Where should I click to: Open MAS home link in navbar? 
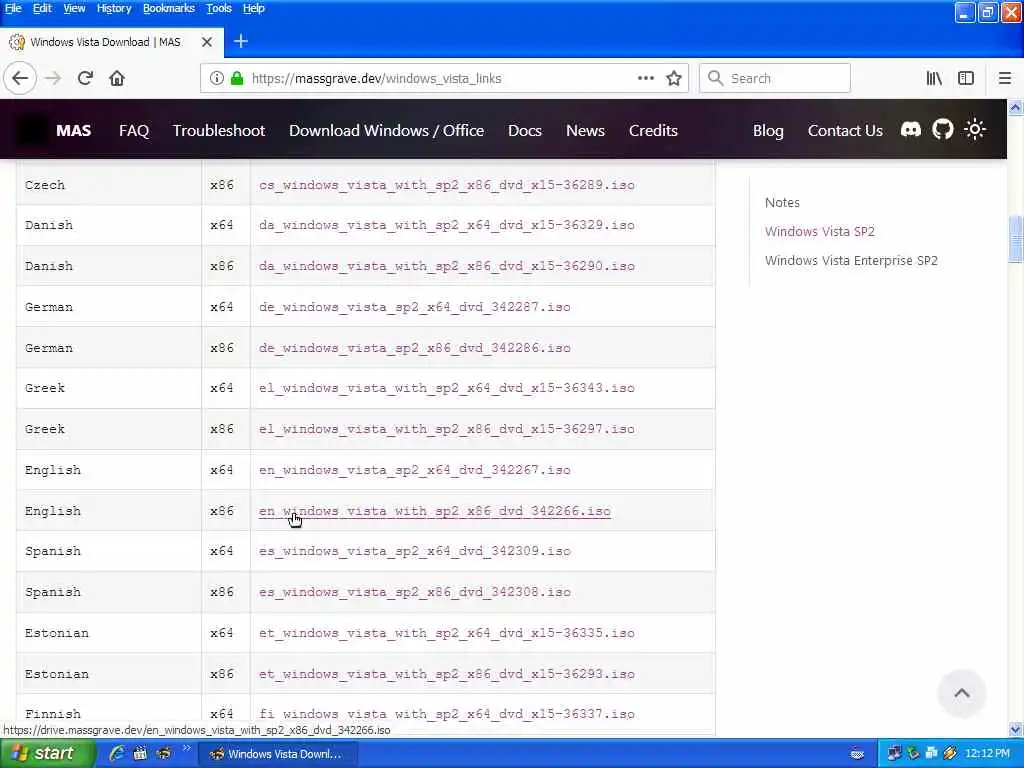(x=73, y=131)
